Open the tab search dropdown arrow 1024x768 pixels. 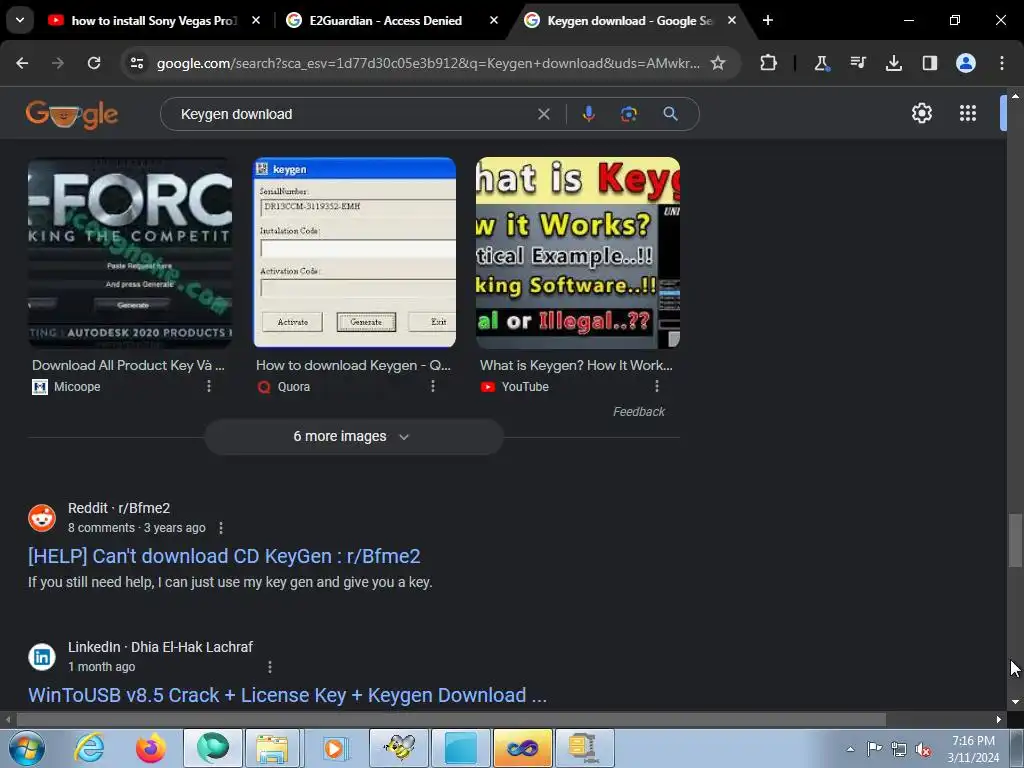coord(20,20)
